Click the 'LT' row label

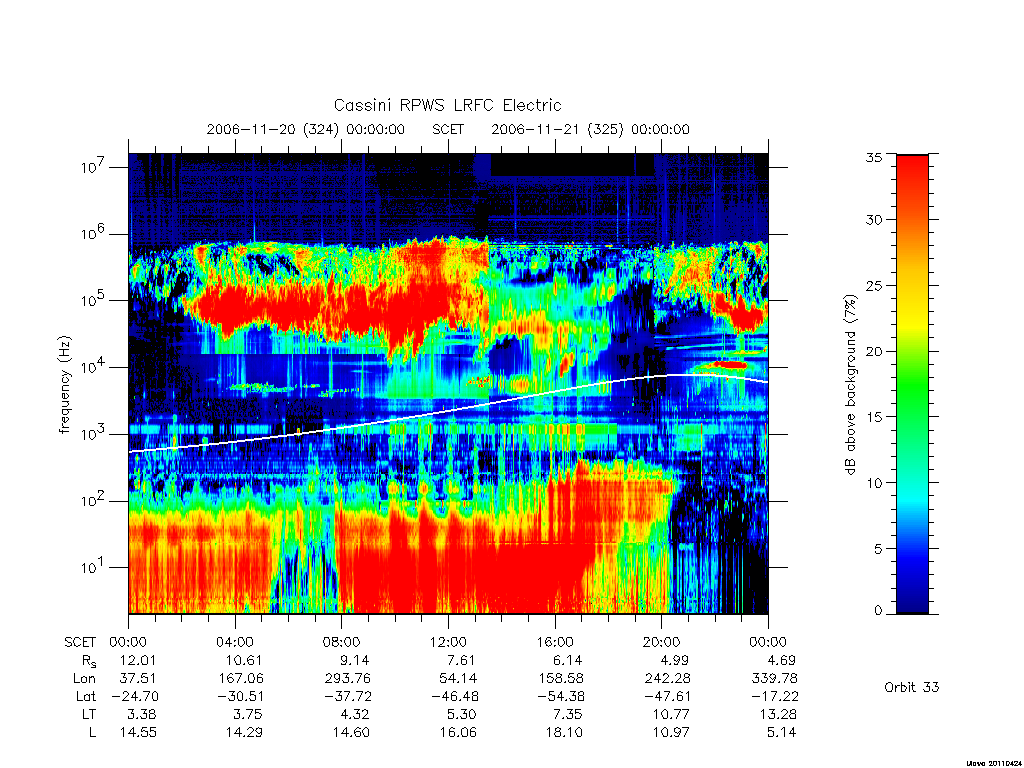pyautogui.click(x=89, y=714)
